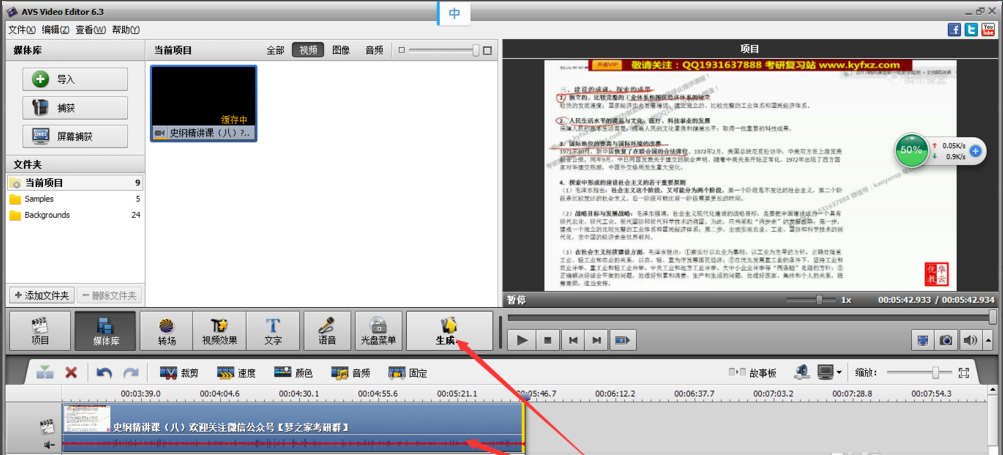Open the YouTube icon in top right
The image size is (1003, 455).
[988, 29]
